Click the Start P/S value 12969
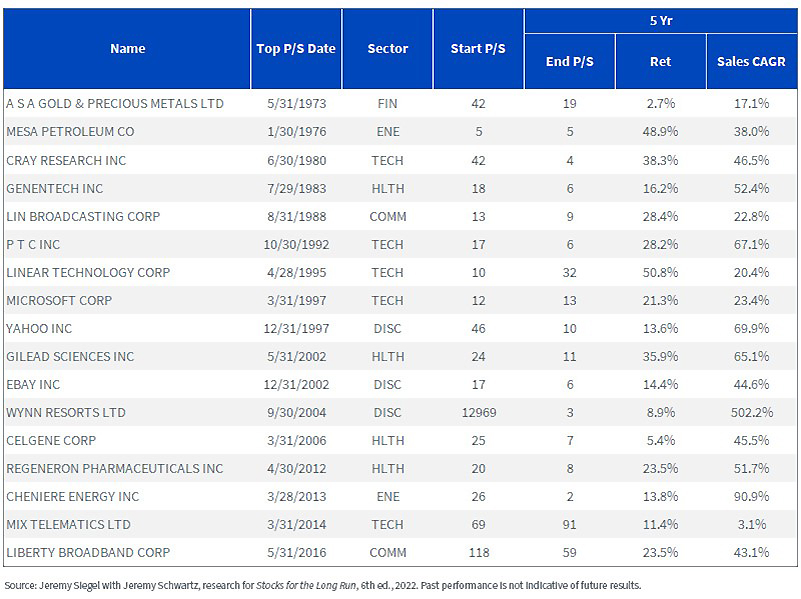 pos(479,413)
